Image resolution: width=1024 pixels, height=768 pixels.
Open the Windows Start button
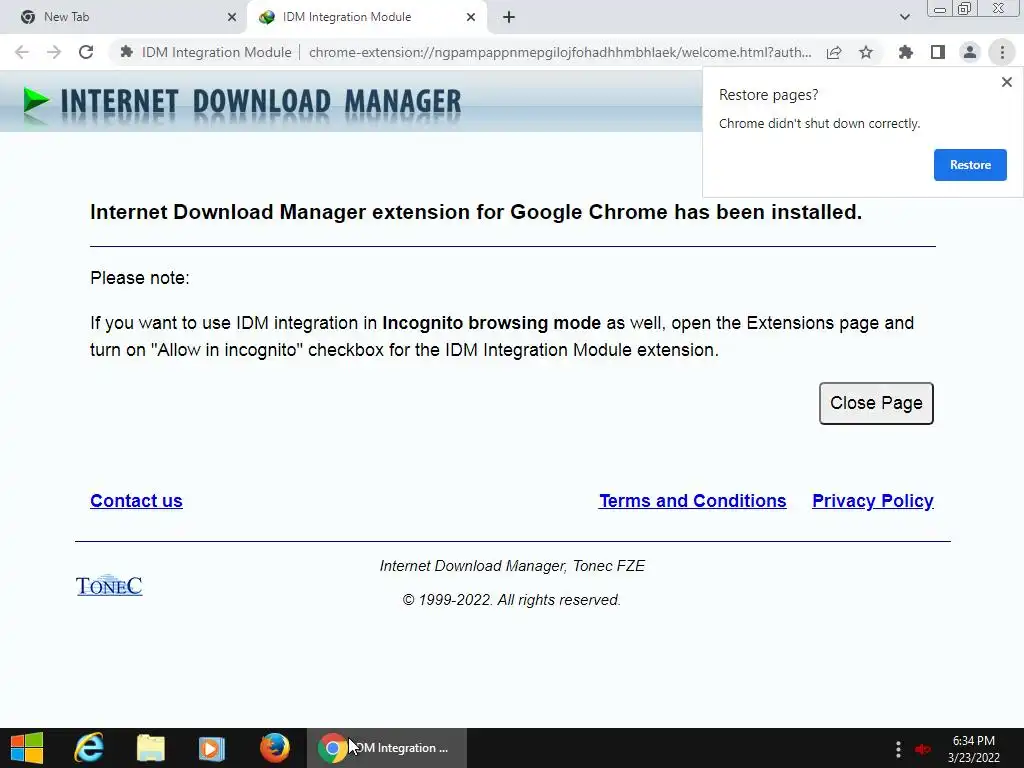pyautogui.click(x=27, y=748)
